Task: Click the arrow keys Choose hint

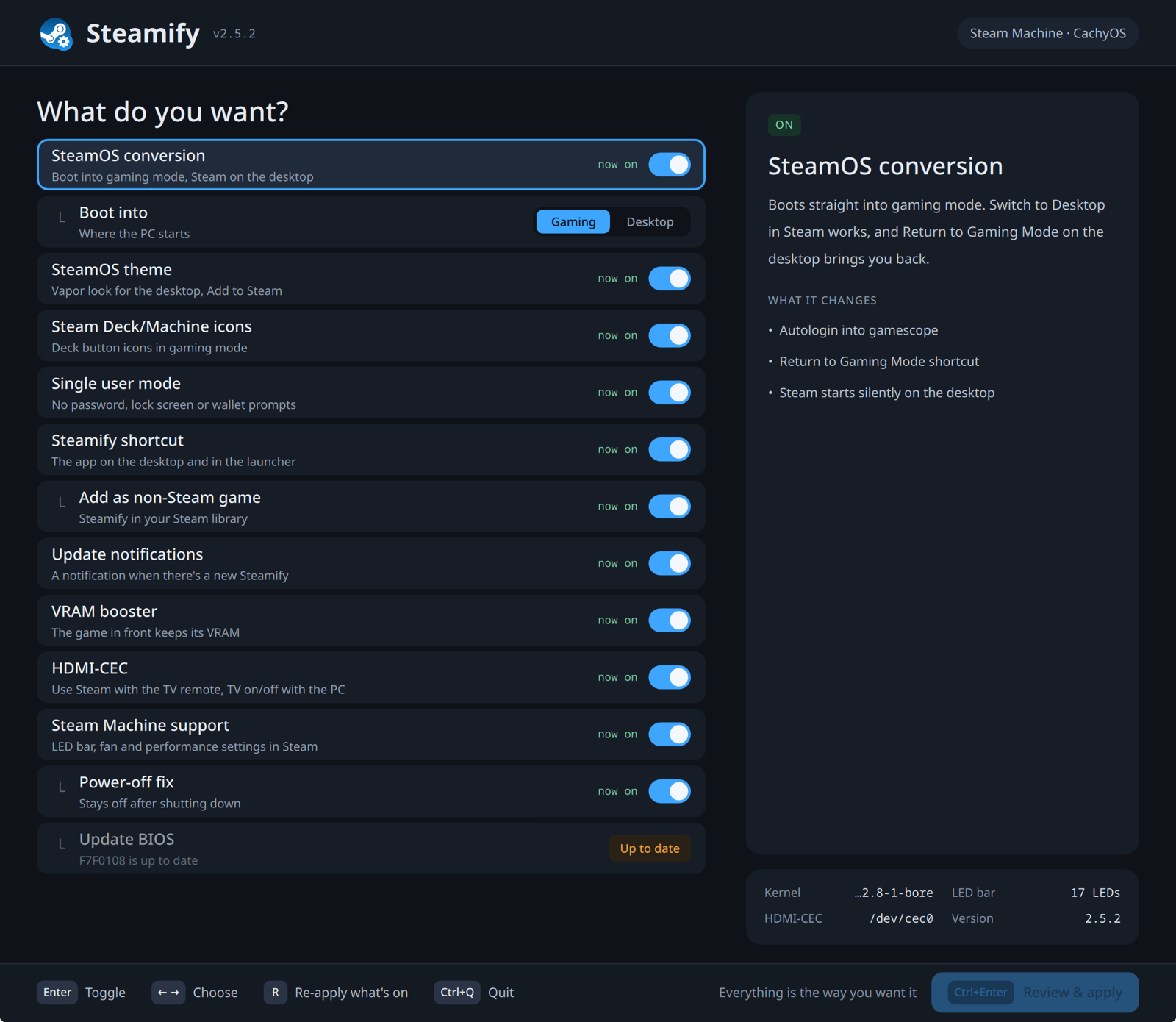Action: (168, 993)
